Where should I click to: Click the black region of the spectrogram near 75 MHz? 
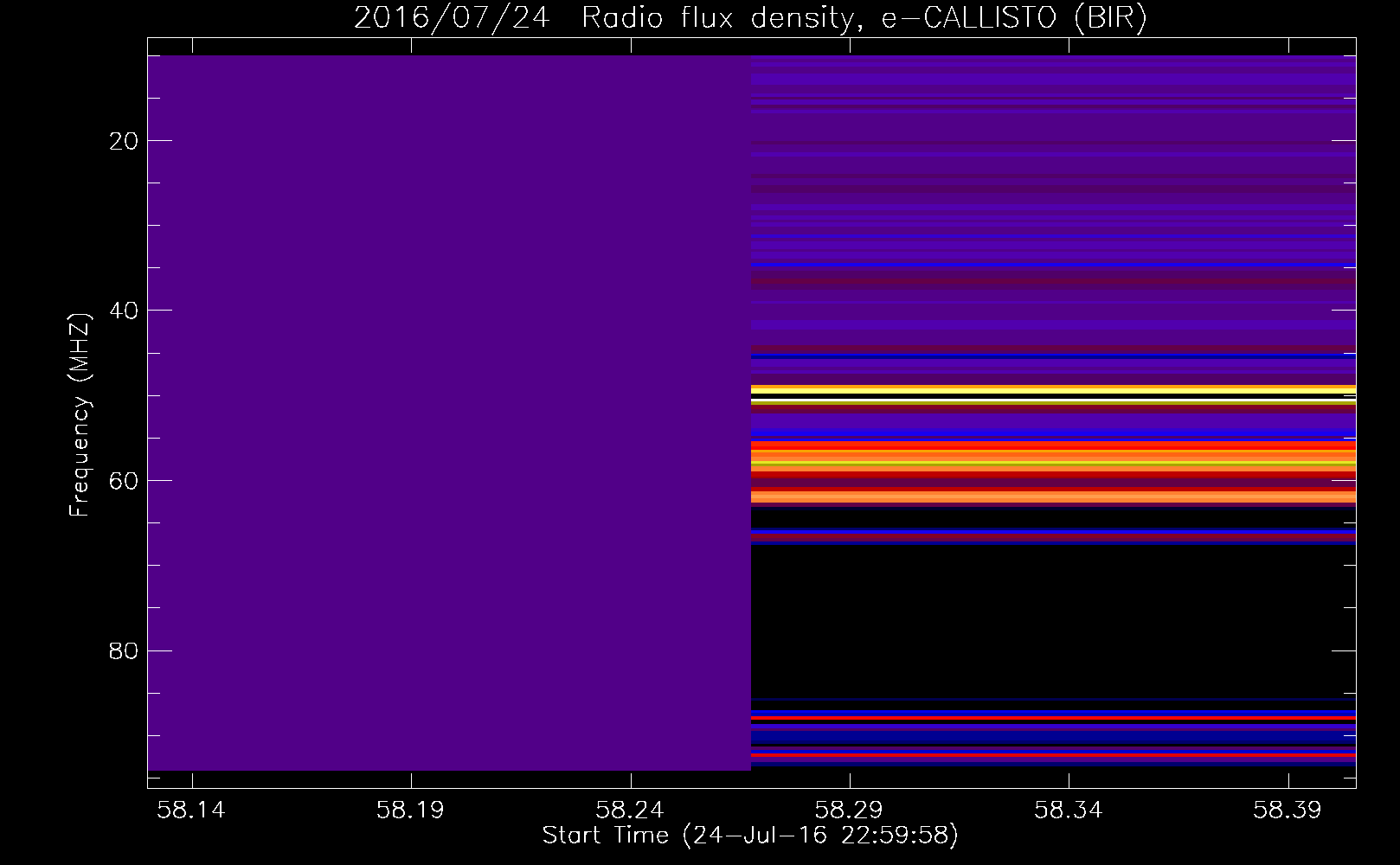(1053, 620)
